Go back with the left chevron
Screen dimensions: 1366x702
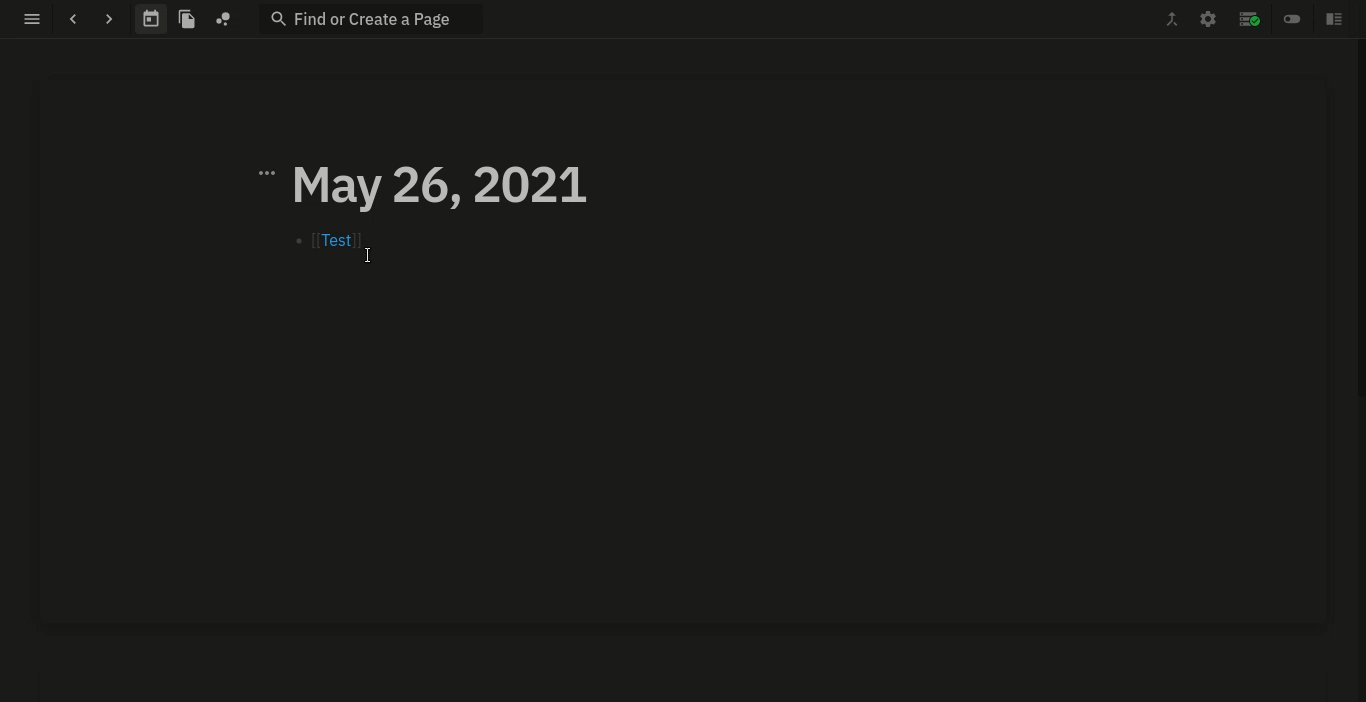tap(73, 19)
